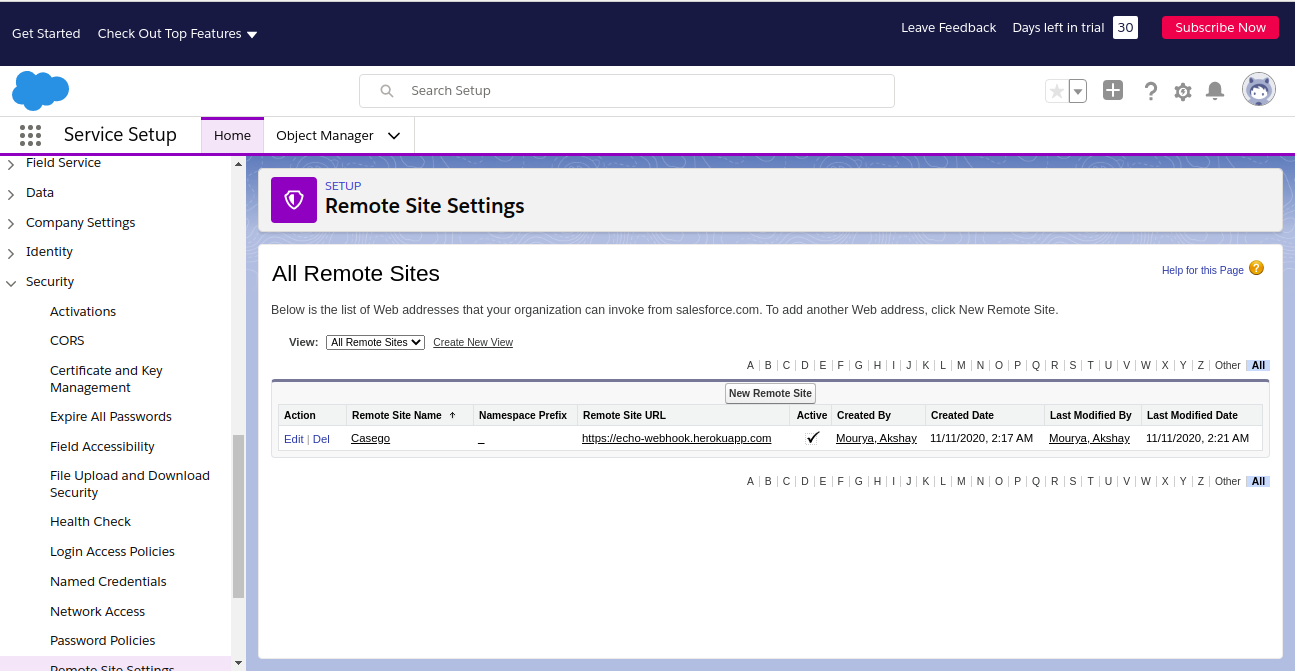The image size is (1295, 671).
Task: Click Help for this Page link
Action: click(x=1203, y=270)
